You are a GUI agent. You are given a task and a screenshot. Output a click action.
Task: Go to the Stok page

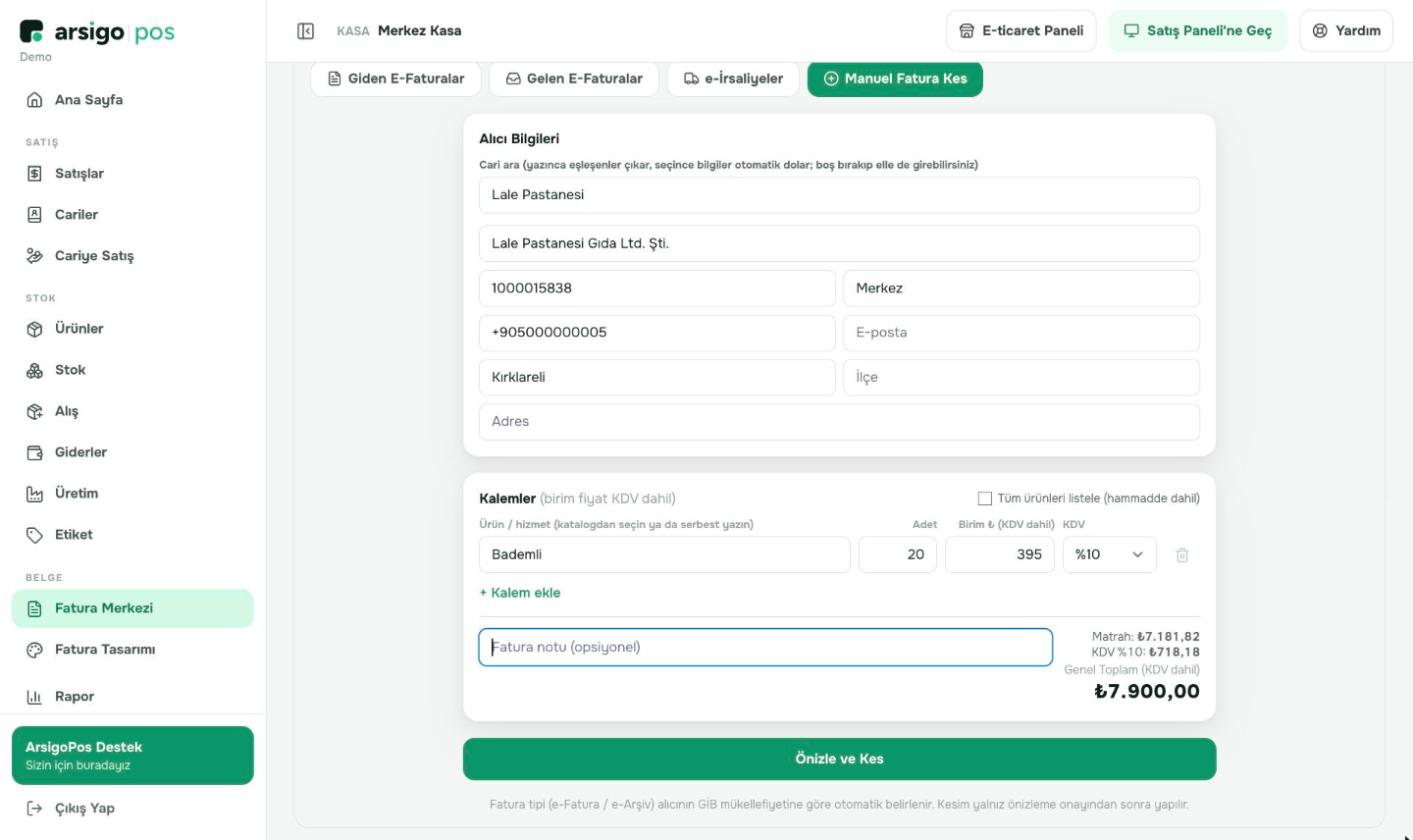click(x=133, y=370)
